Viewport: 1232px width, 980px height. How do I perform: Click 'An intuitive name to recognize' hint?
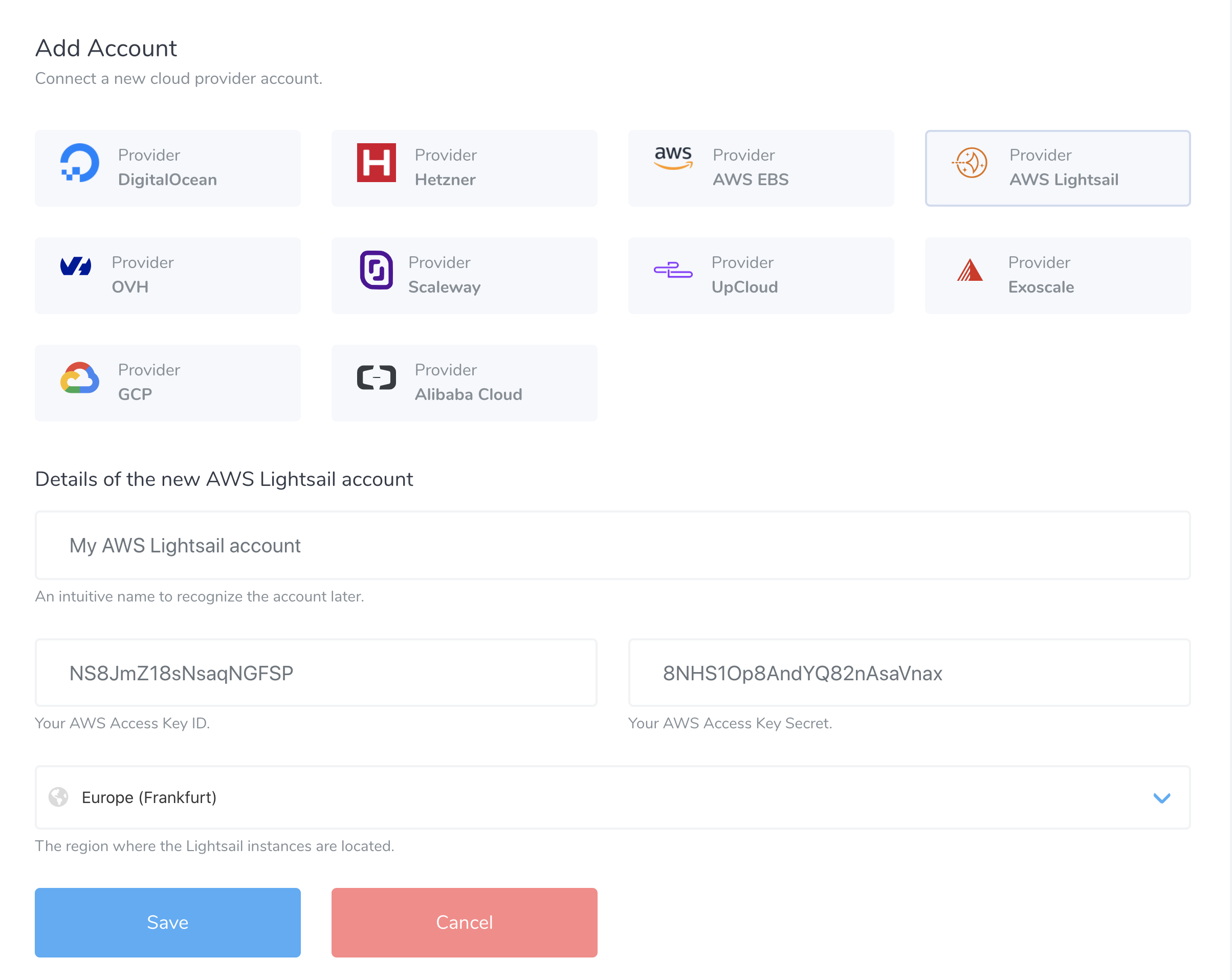pos(200,596)
